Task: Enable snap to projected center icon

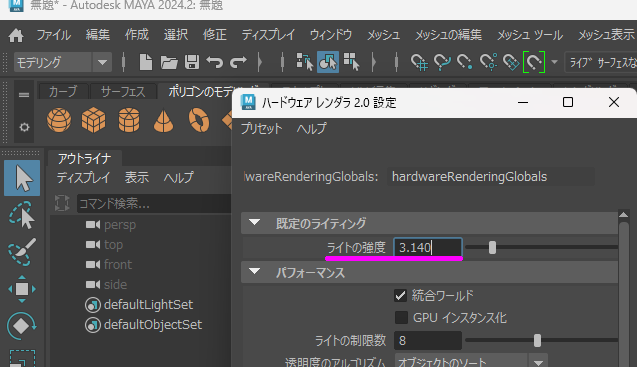Action: click(x=488, y=63)
